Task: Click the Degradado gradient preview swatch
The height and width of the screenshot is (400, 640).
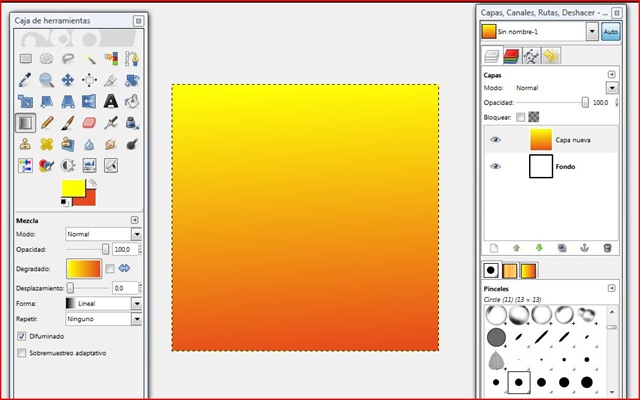Action: (x=84, y=269)
